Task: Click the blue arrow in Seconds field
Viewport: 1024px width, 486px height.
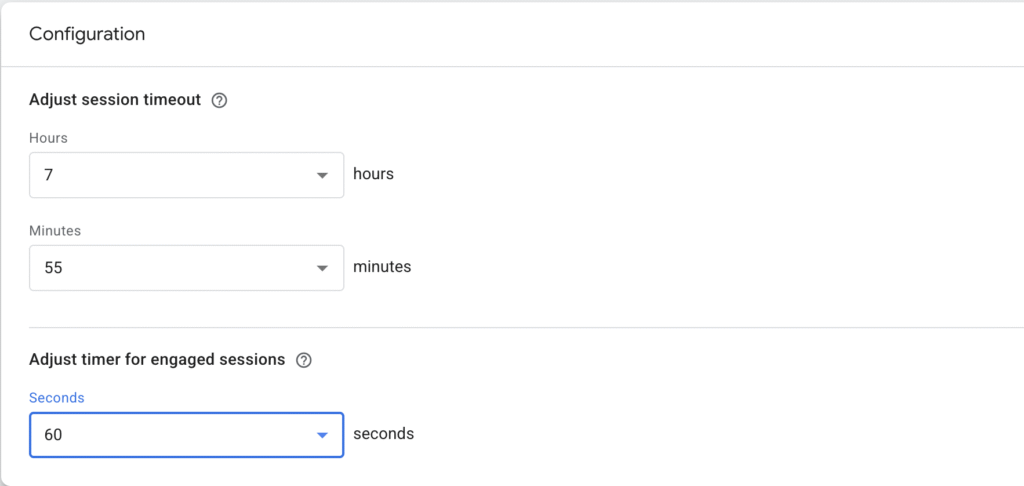Action: tap(322, 435)
